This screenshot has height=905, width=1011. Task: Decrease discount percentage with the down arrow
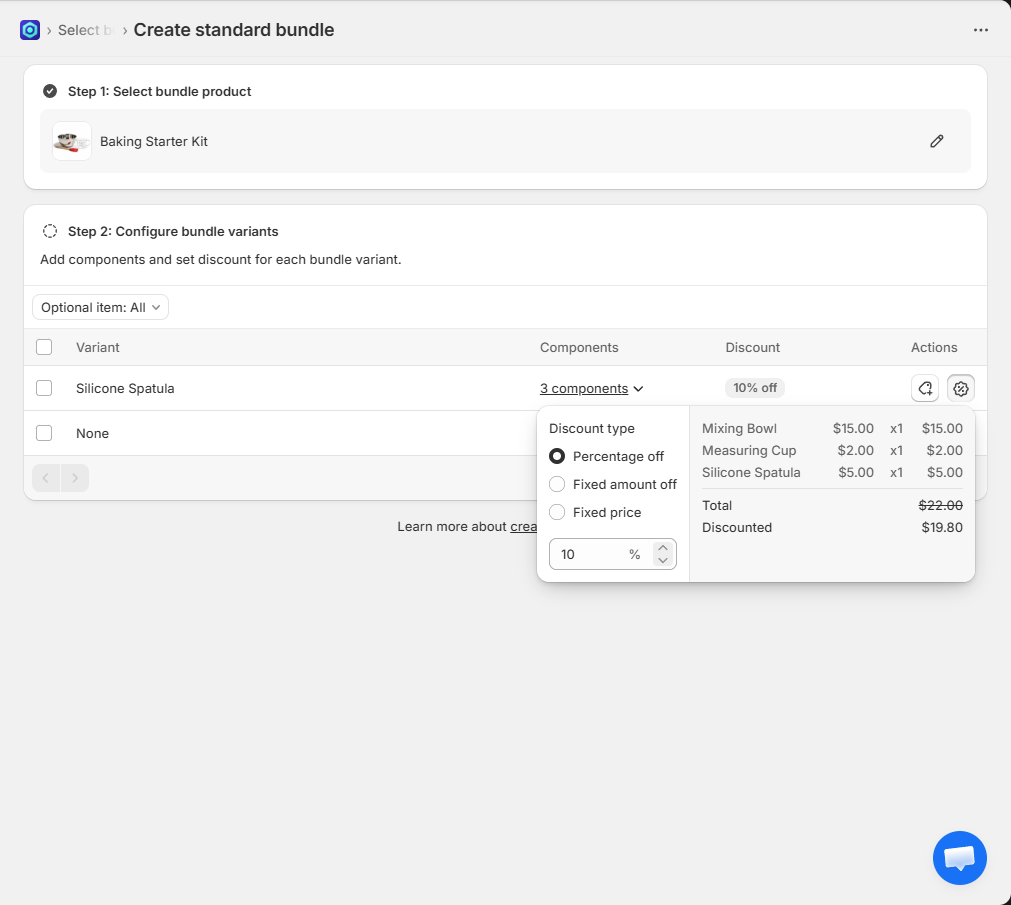pos(662,560)
